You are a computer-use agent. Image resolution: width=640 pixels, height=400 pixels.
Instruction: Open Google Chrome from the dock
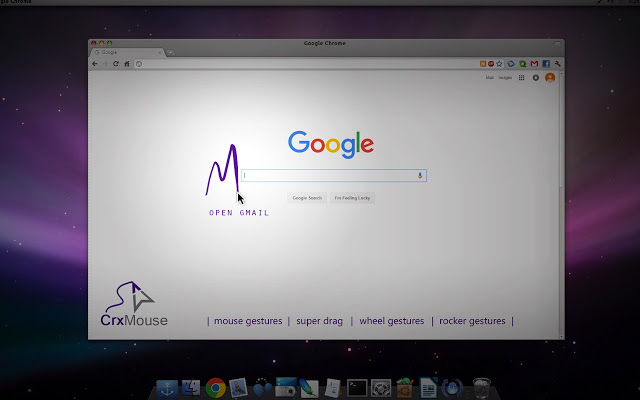pyautogui.click(x=216, y=387)
